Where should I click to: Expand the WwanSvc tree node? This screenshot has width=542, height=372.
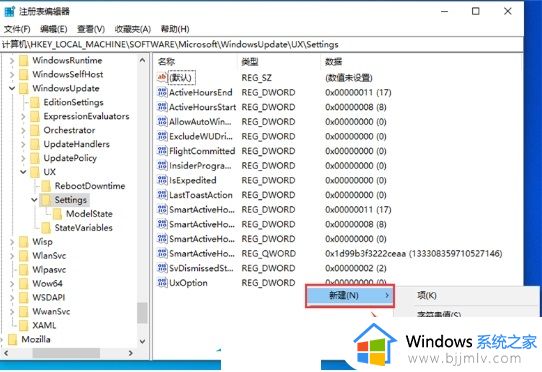click(x=12, y=311)
